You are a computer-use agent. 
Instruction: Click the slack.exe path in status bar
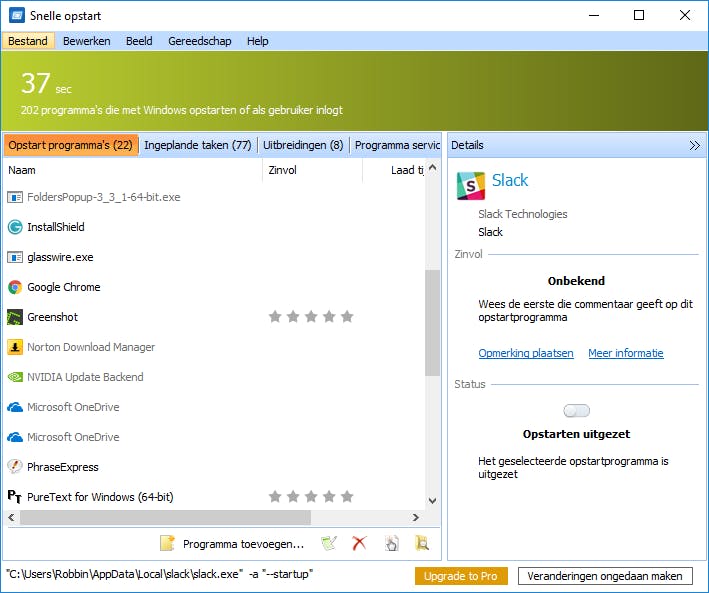pos(159,574)
